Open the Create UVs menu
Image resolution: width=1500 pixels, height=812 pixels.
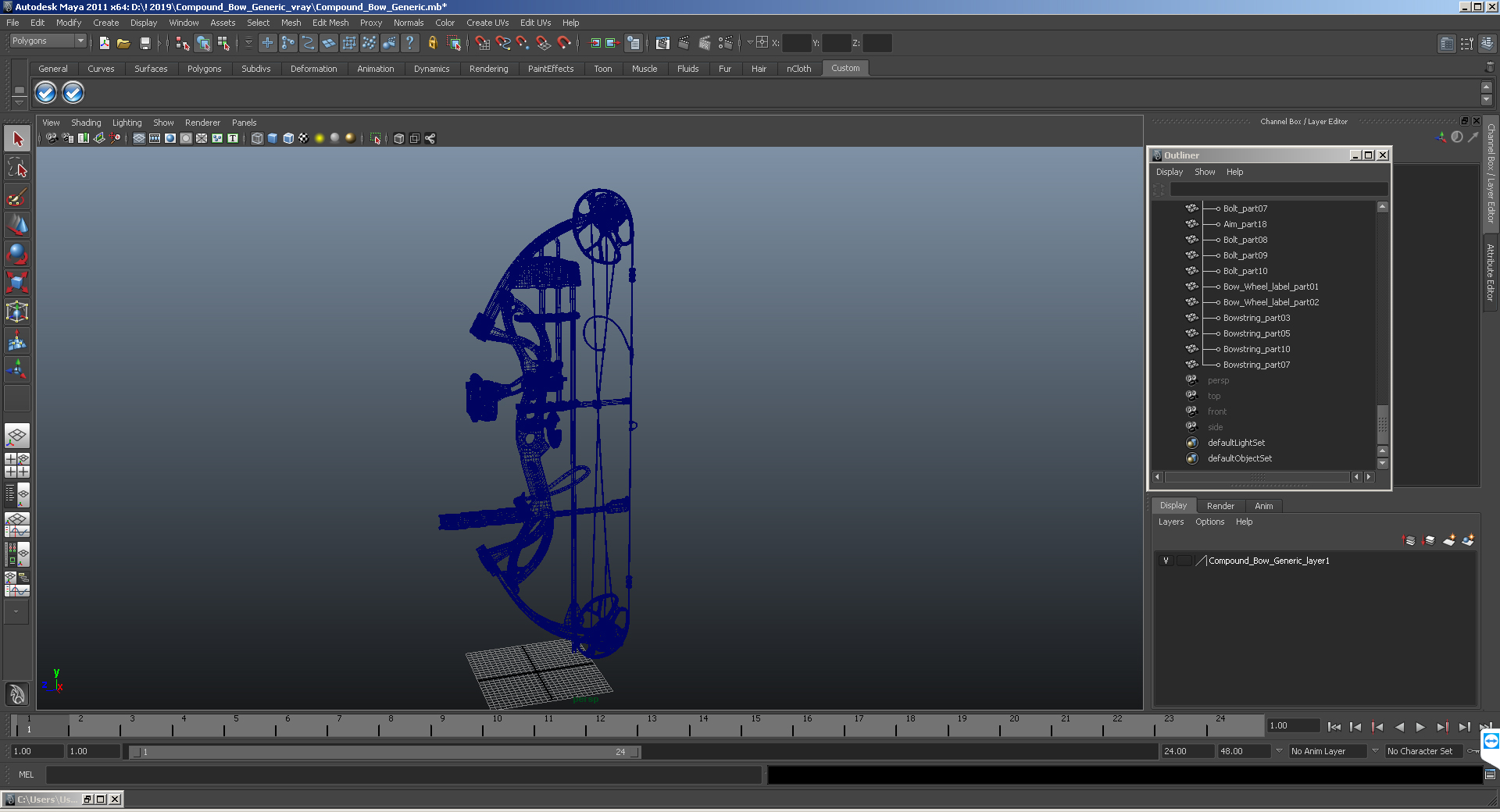coord(487,23)
